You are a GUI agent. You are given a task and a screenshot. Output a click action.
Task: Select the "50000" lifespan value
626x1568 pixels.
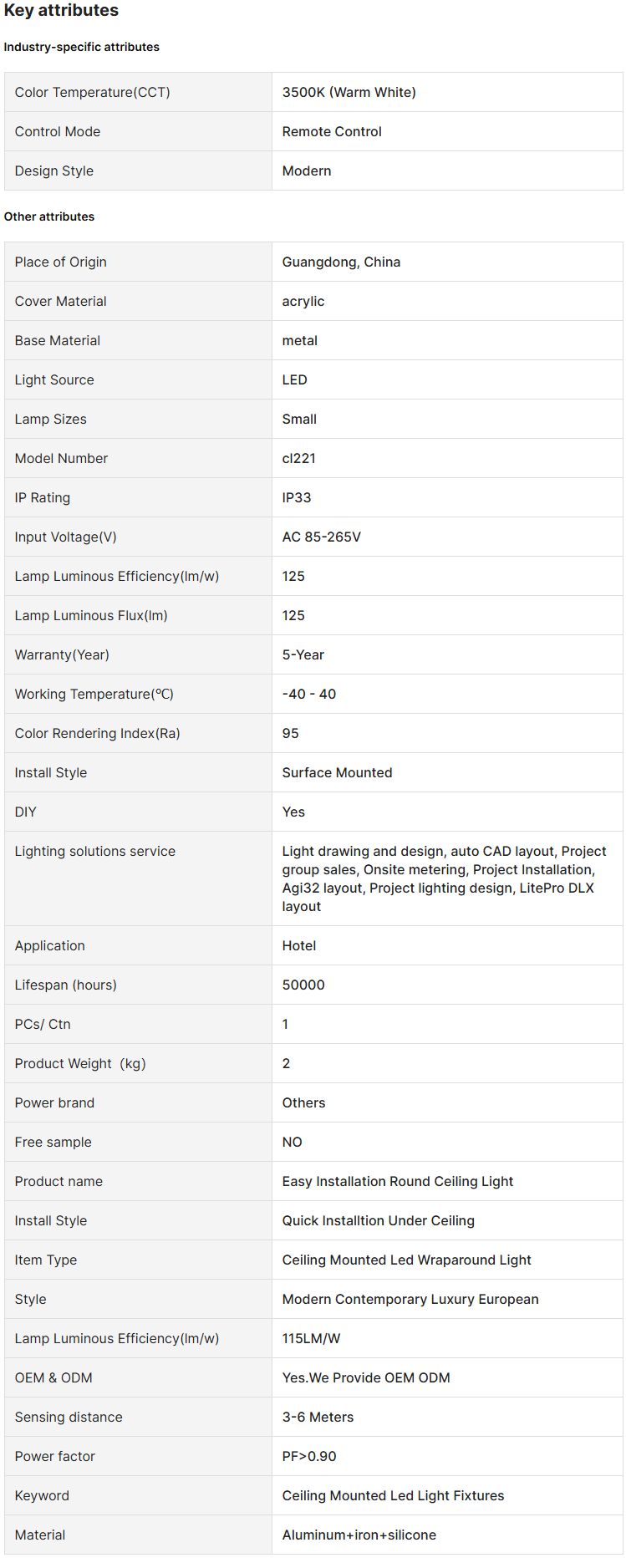303,985
